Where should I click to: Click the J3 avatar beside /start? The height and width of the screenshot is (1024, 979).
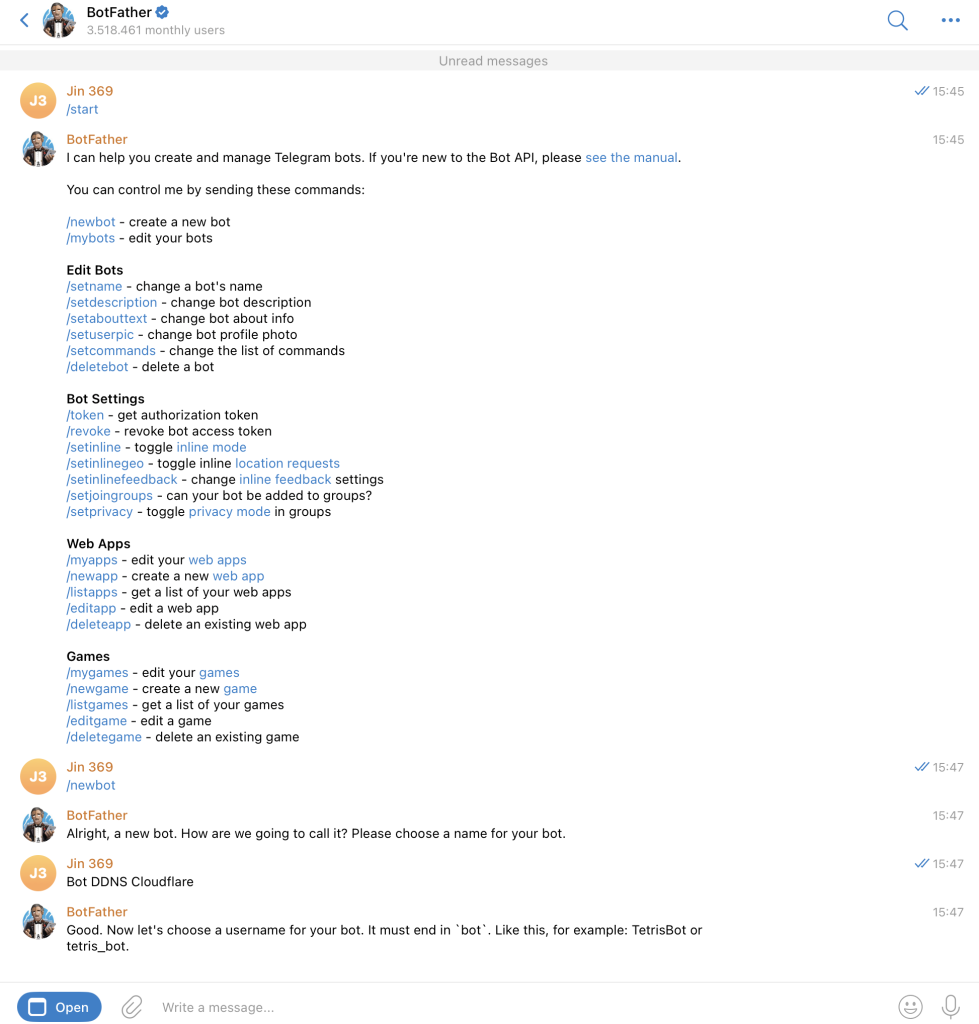point(38,100)
